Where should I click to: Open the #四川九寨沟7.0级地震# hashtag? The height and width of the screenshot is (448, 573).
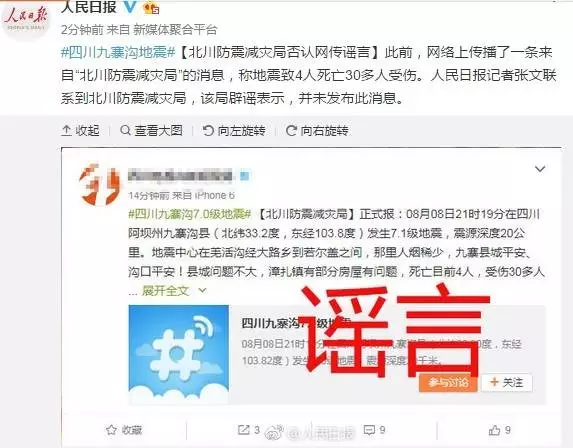click(190, 214)
